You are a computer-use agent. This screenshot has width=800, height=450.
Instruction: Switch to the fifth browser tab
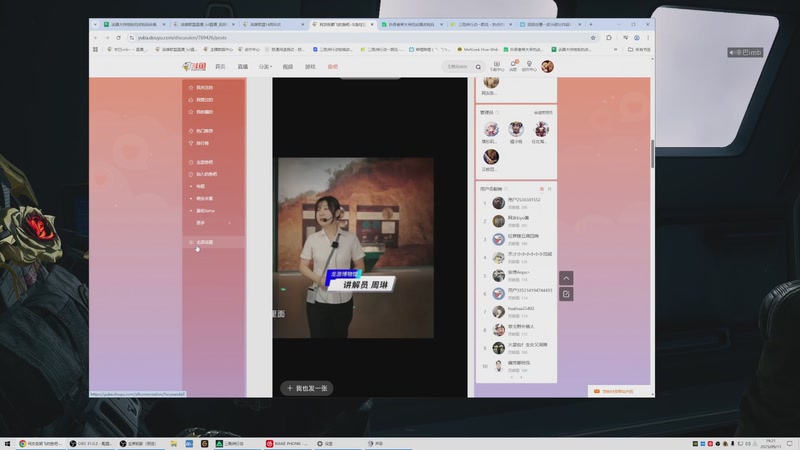coord(411,24)
